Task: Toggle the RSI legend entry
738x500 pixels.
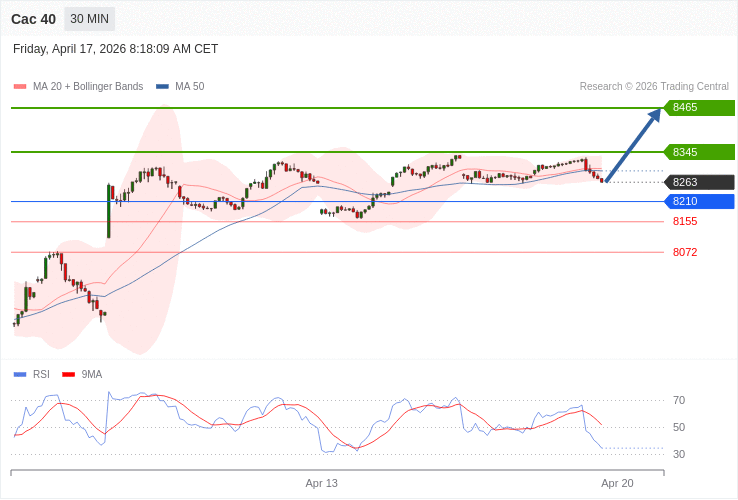Action: (x=41, y=374)
